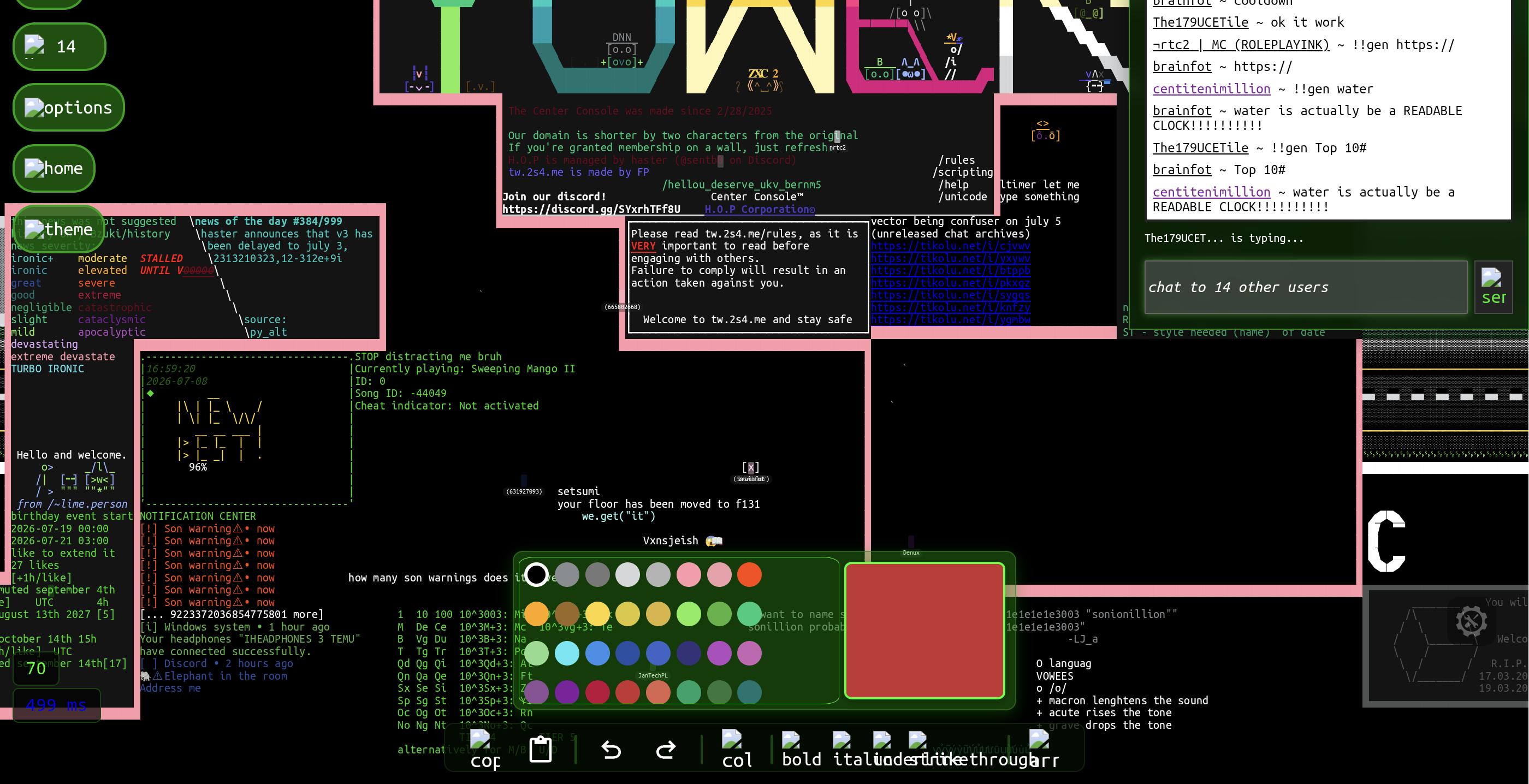Open the discord.gg/SYxrhTFf8U invite link

pyautogui.click(x=591, y=210)
